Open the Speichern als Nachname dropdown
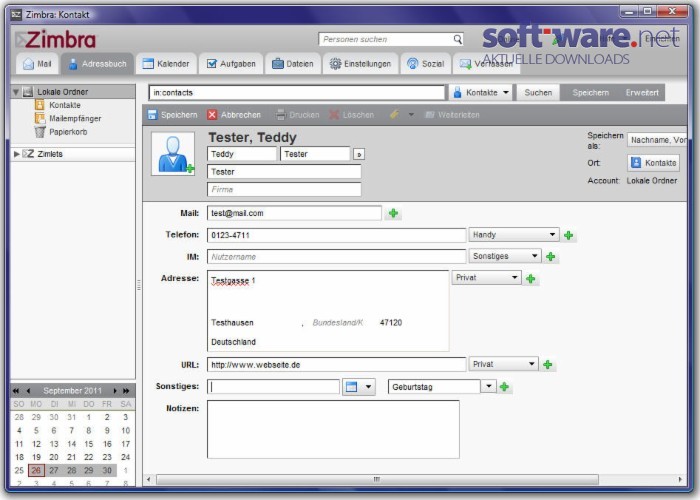 click(657, 140)
